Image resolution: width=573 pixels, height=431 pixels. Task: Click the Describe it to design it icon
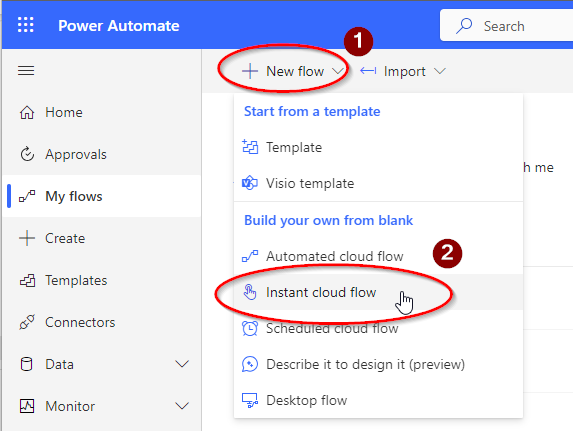click(x=250, y=364)
